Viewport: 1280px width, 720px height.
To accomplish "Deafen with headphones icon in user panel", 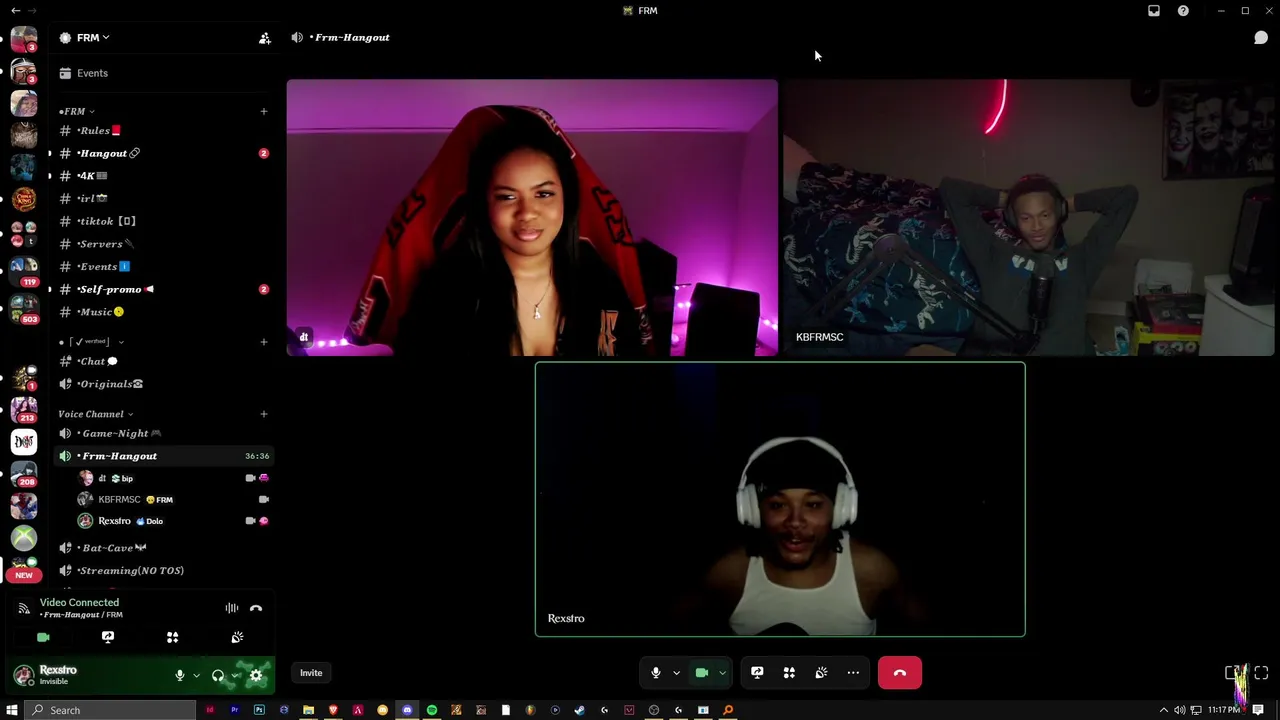I will pos(218,676).
